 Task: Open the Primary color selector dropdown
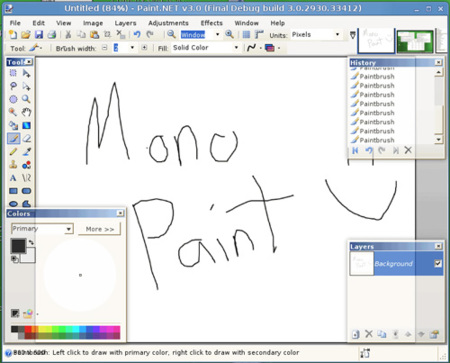[69, 229]
